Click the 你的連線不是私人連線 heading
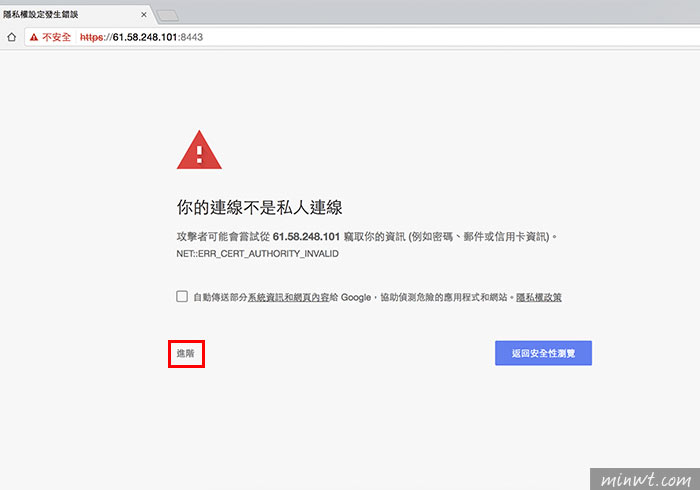 coord(259,207)
